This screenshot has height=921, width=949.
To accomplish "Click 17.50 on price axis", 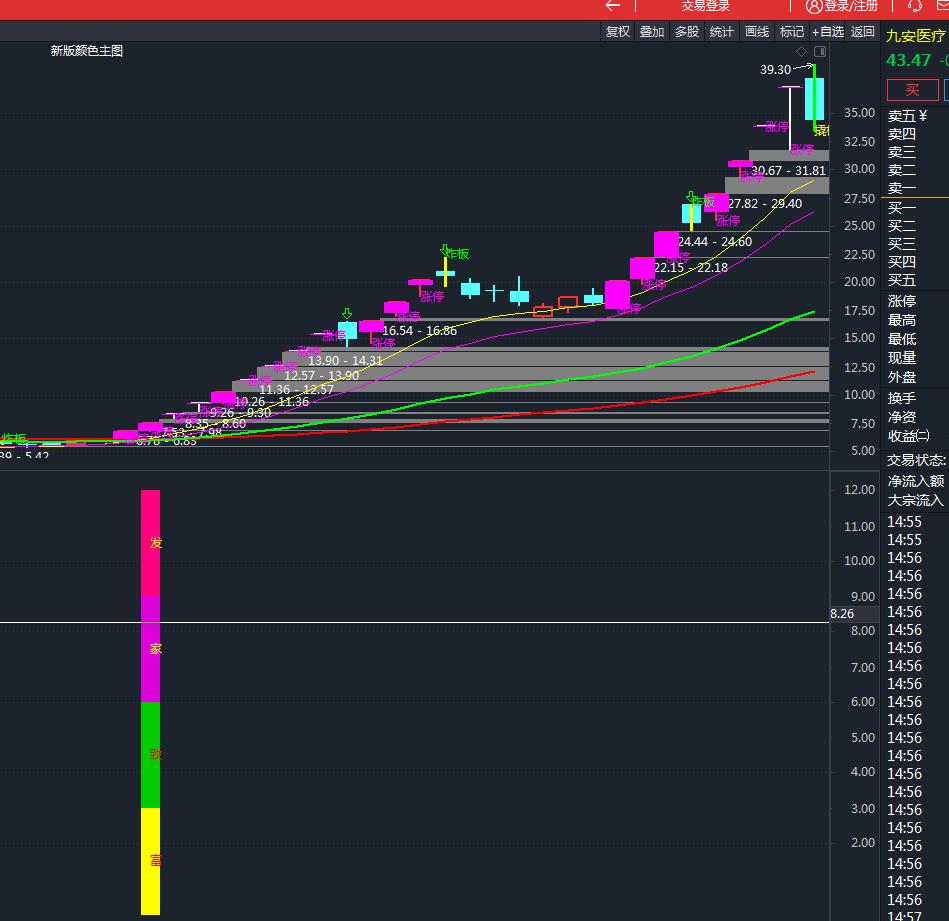I will click(x=859, y=310).
